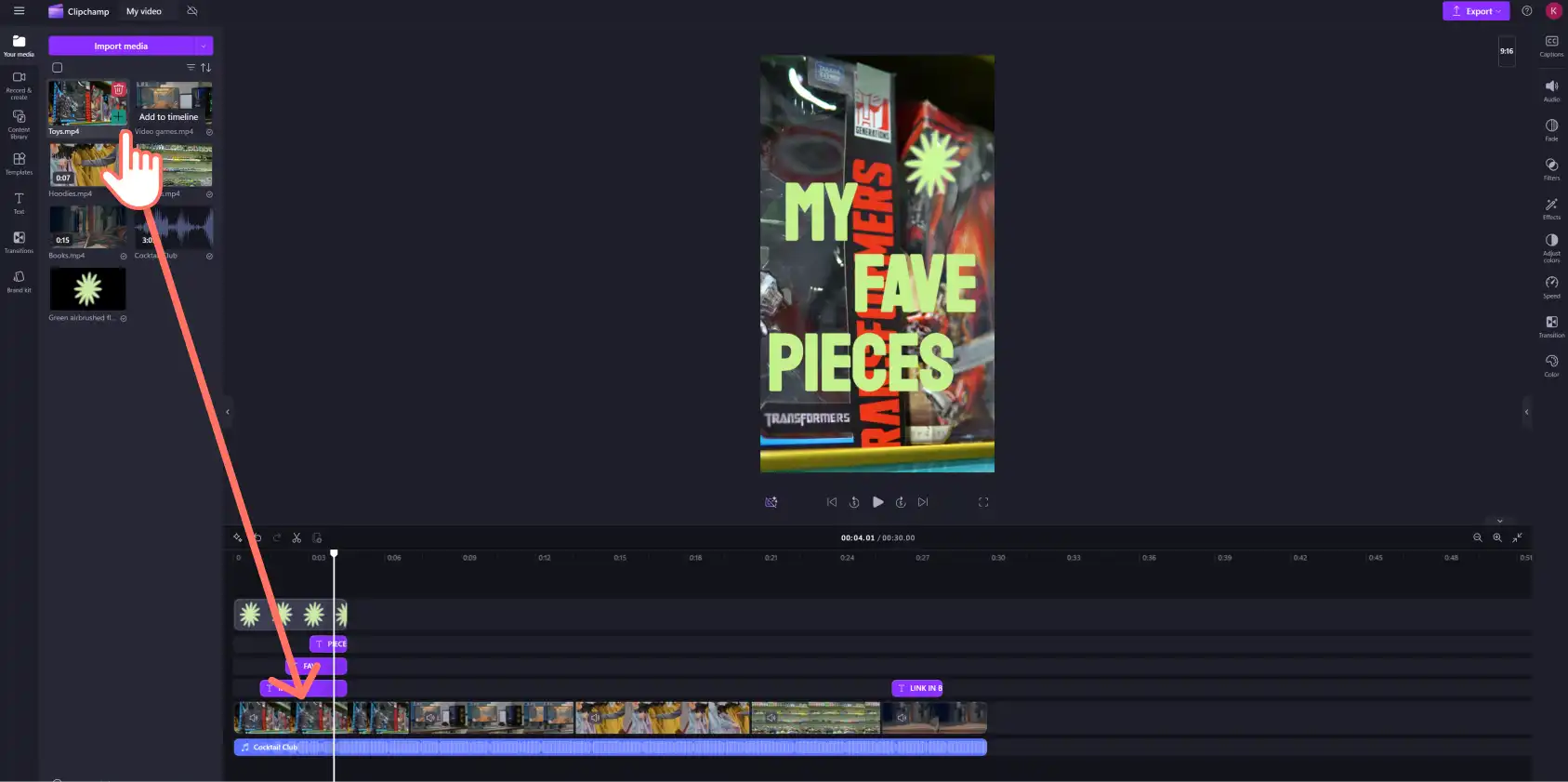Screen dimensions: 1568x782
Task: Open the Content library sidebar
Action: click(19, 123)
